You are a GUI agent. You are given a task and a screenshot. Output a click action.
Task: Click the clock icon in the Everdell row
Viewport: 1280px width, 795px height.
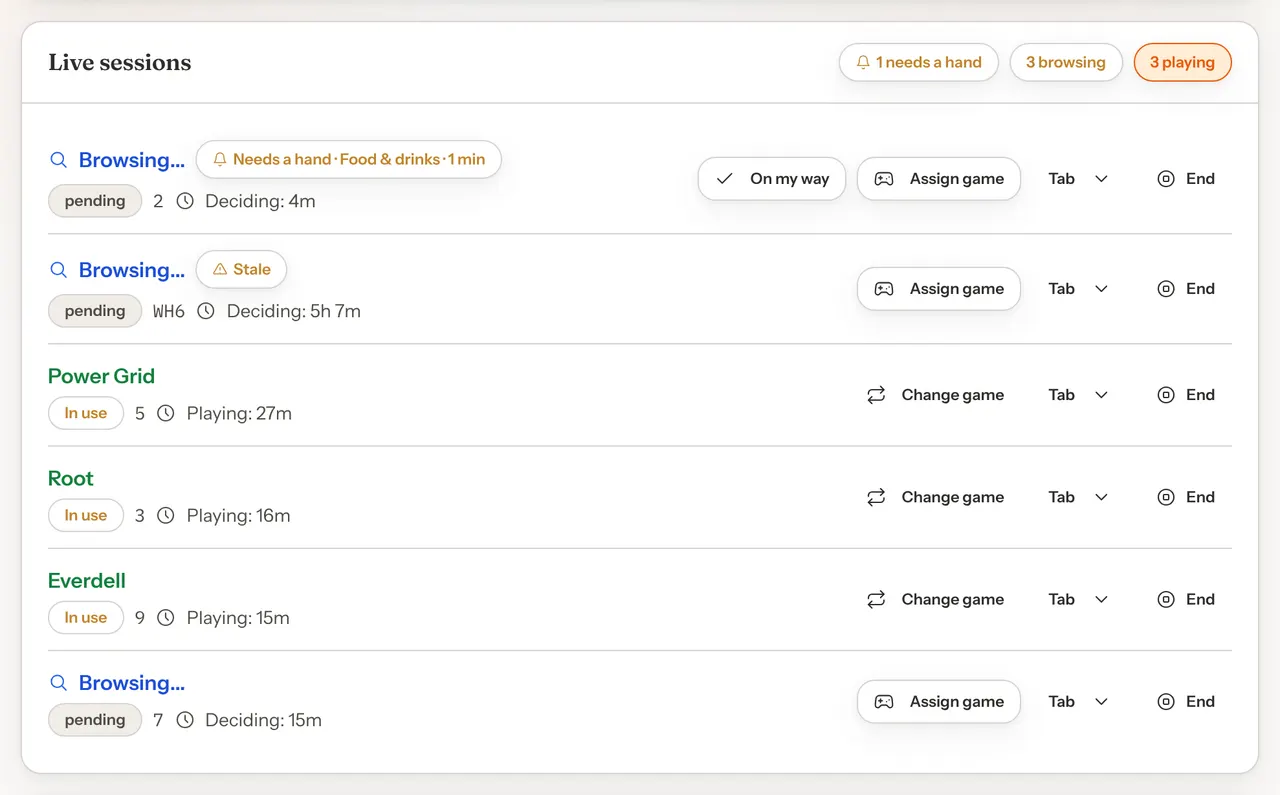(x=166, y=618)
